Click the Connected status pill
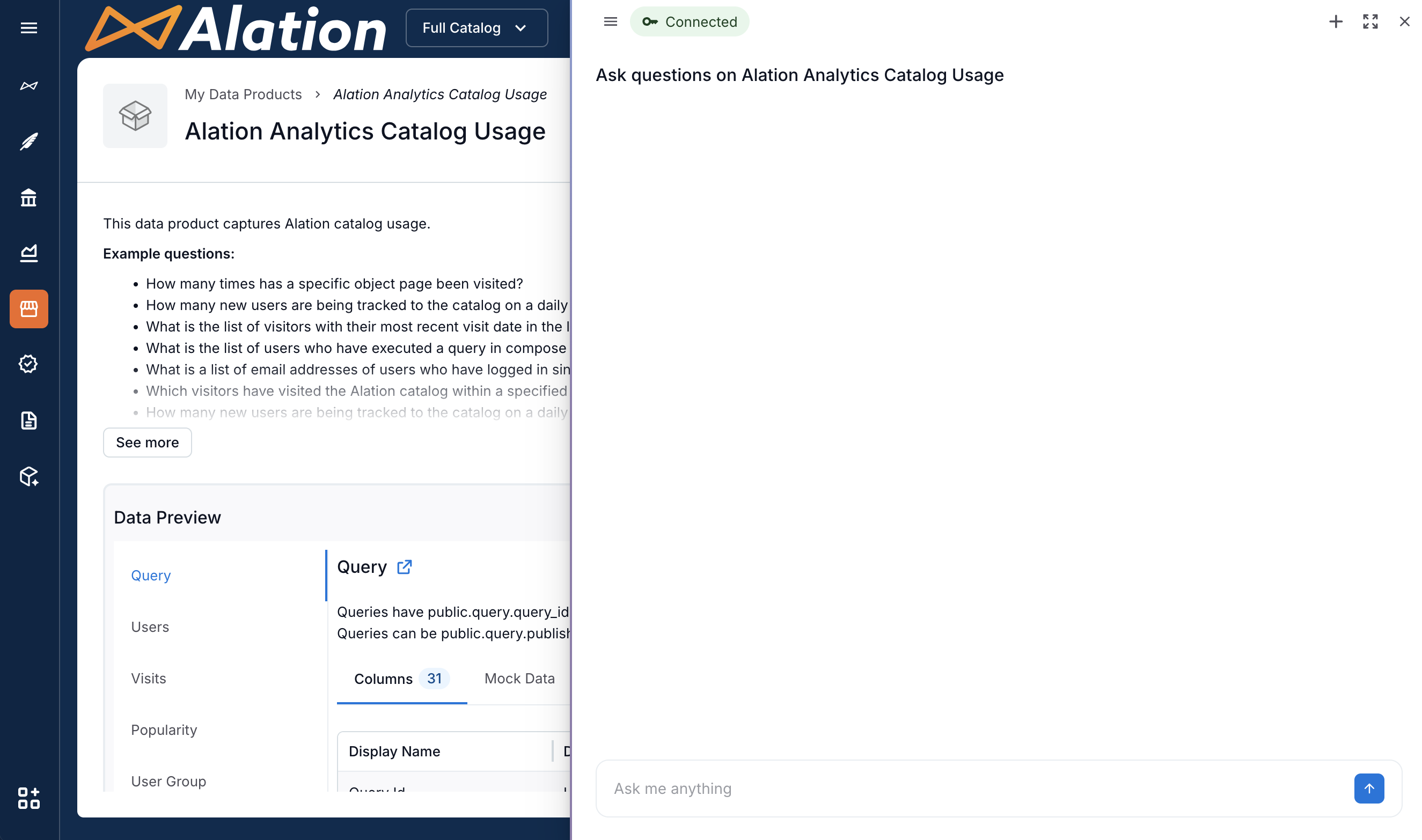This screenshot has height=840, width=1422. point(690,21)
